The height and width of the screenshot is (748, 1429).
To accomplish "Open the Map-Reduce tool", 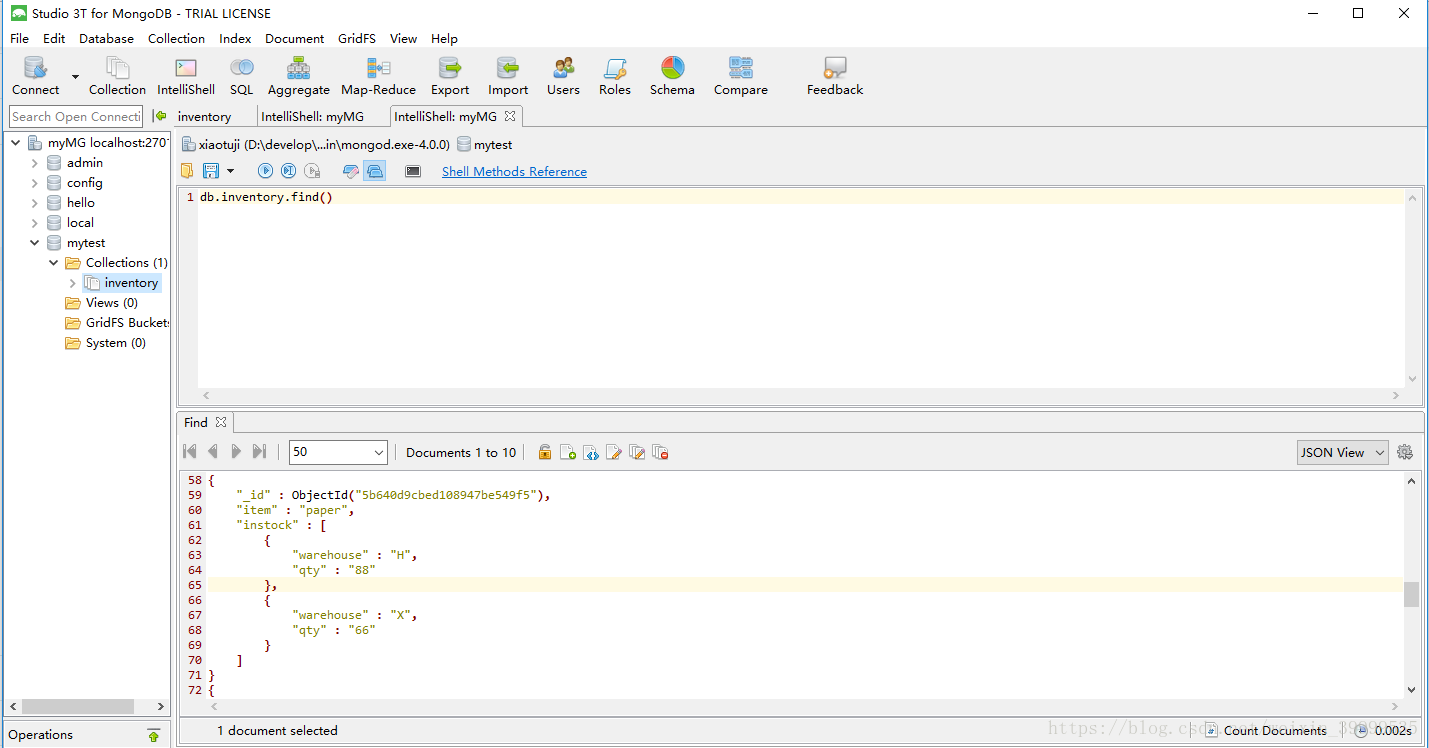I will tap(378, 76).
